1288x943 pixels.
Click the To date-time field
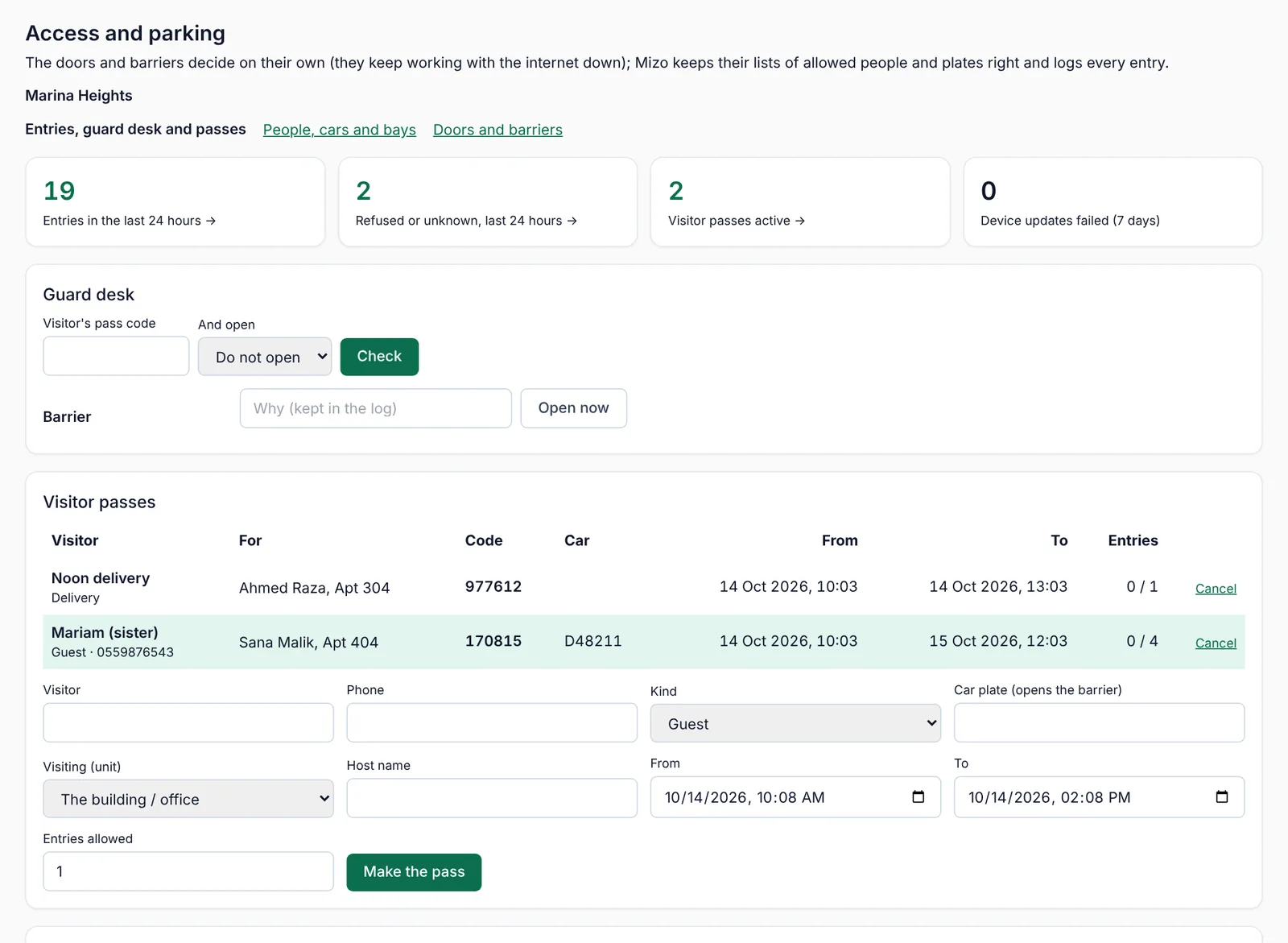coord(1099,797)
